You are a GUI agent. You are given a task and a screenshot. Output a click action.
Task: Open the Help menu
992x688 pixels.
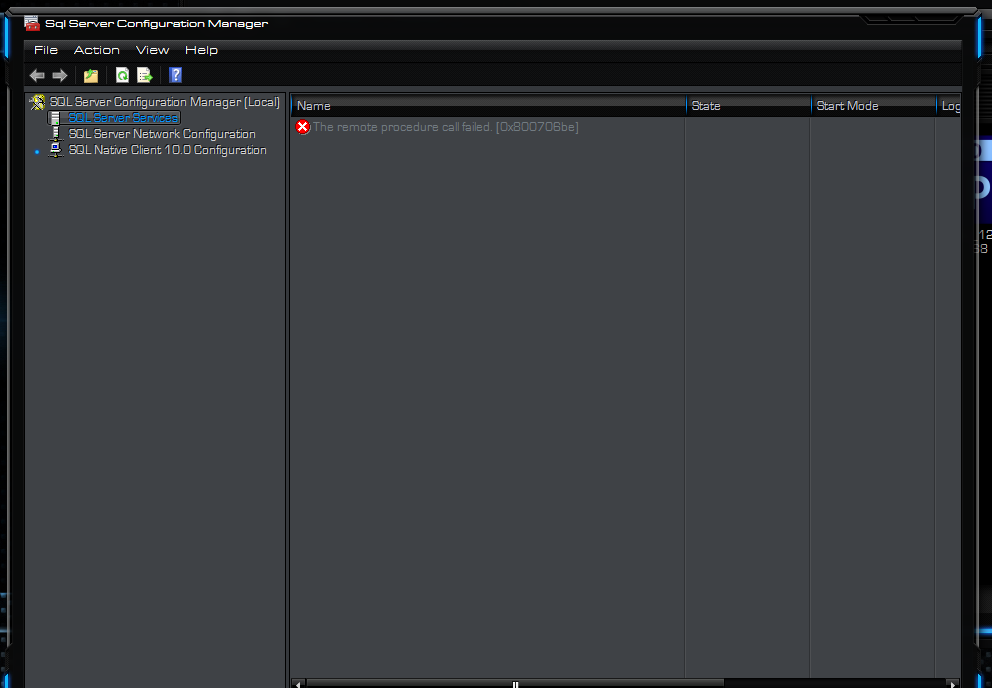coord(201,50)
